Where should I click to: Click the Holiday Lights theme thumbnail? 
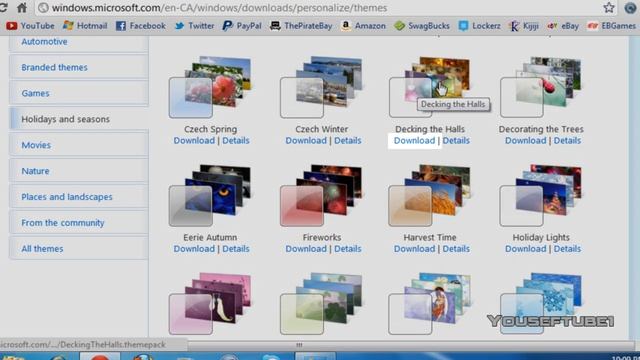[541, 195]
